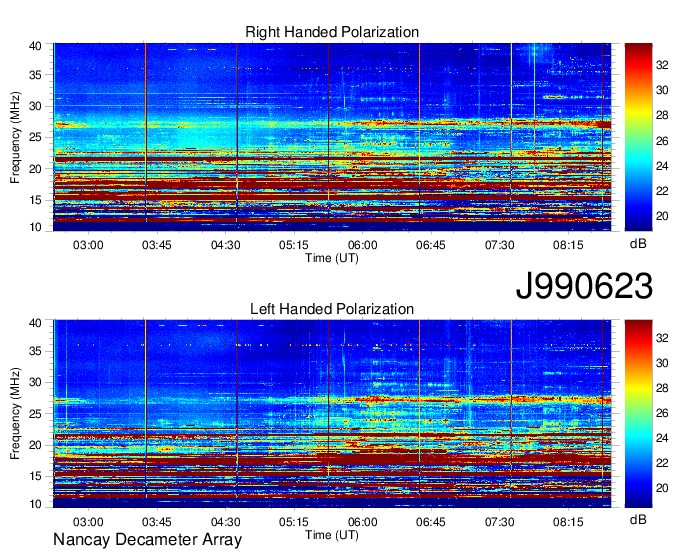Screen dimensions: 680x552
Task: Click the 26 dB label on Left Handed colorbar
Action: coord(662,413)
